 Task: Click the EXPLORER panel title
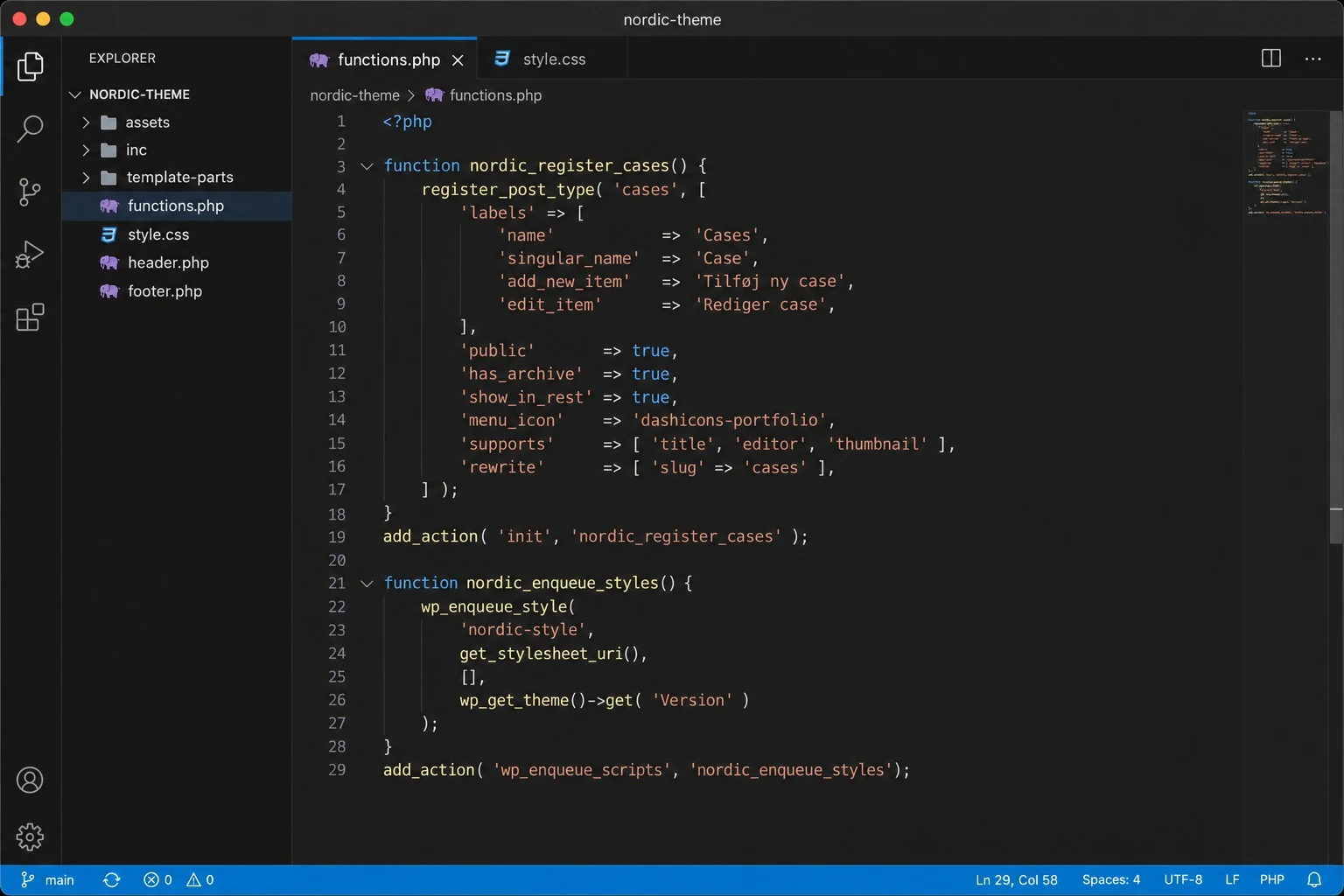122,59
